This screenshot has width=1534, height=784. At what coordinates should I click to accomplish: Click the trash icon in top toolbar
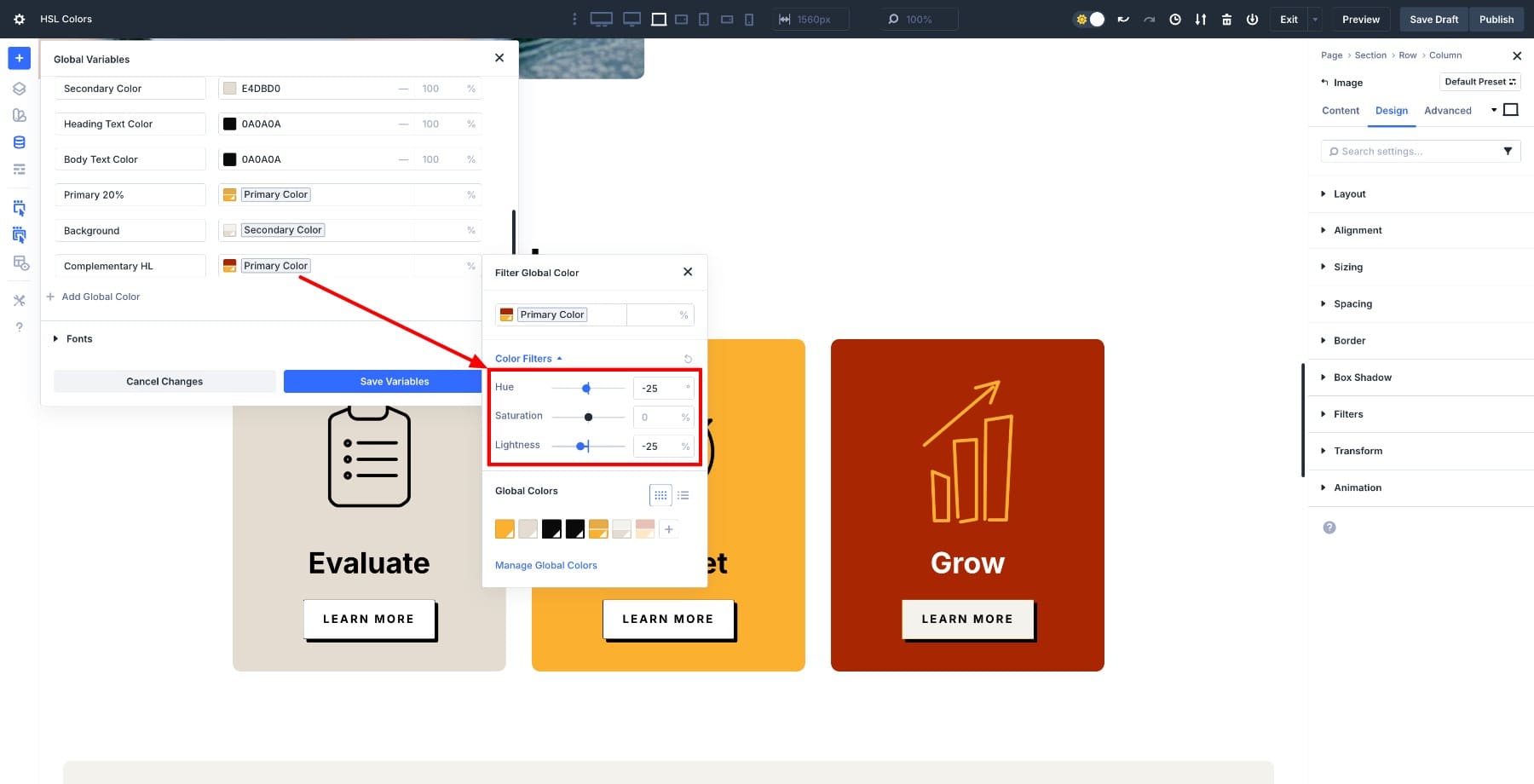pyautogui.click(x=1226, y=19)
